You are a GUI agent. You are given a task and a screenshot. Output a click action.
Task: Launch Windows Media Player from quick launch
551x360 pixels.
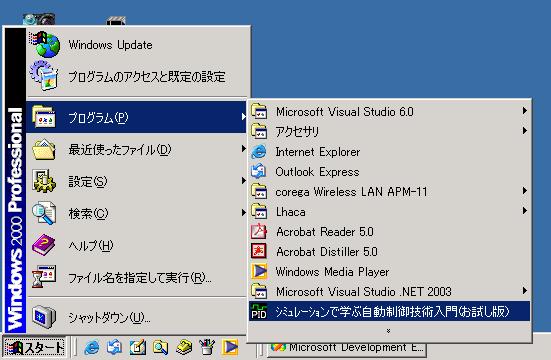point(230,347)
